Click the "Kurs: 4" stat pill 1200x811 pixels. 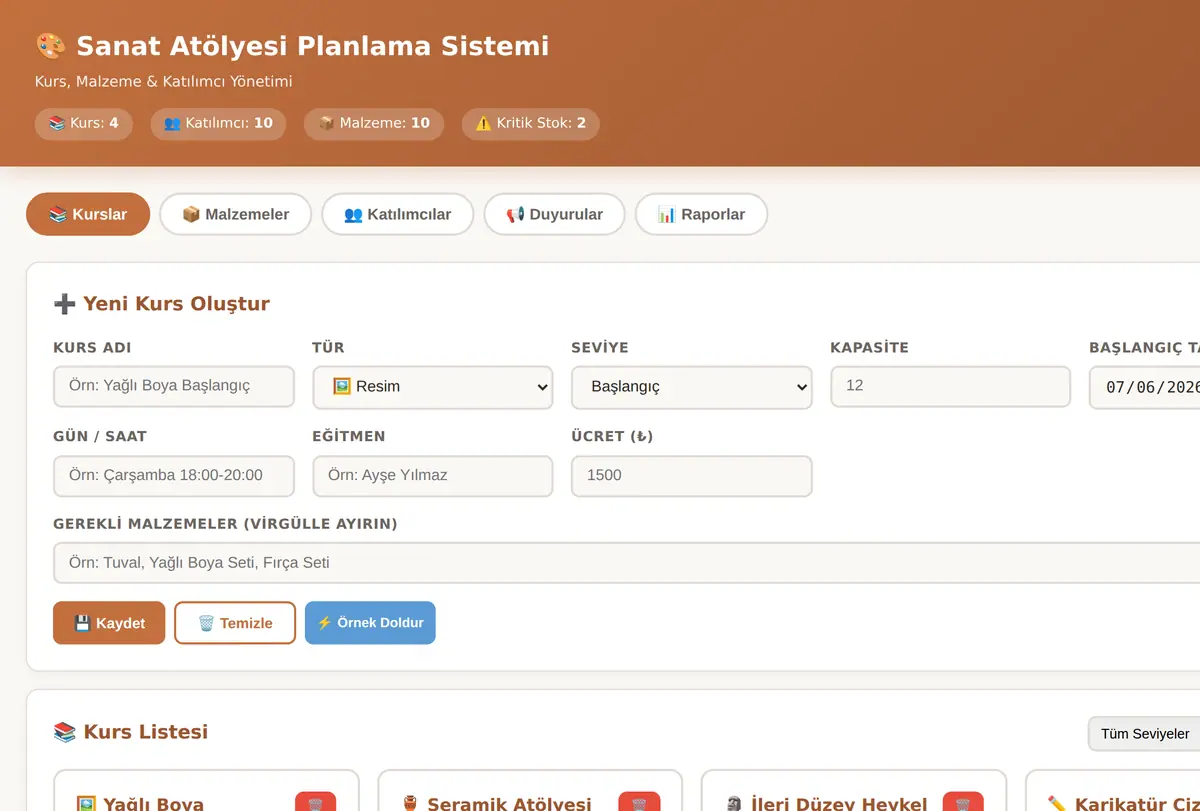[x=84, y=124]
